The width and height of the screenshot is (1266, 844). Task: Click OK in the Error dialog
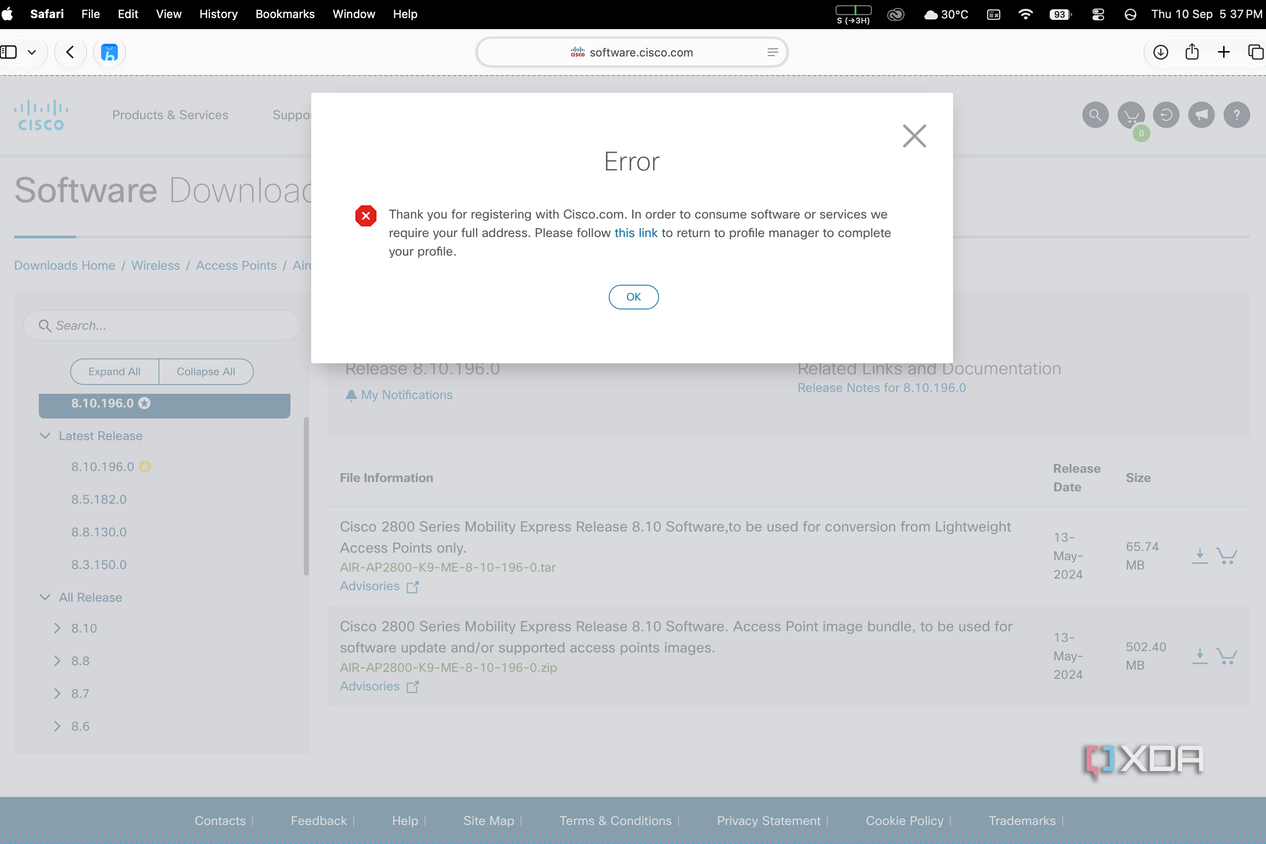click(633, 297)
